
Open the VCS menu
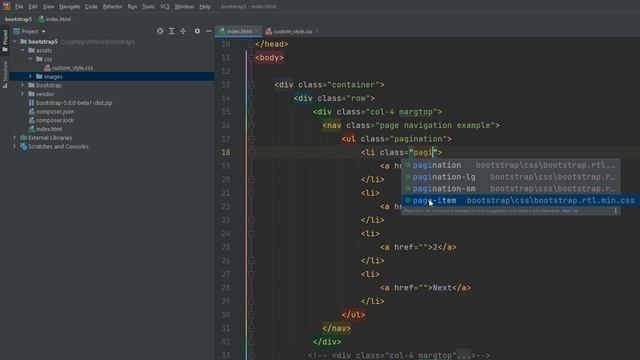click(x=164, y=7)
